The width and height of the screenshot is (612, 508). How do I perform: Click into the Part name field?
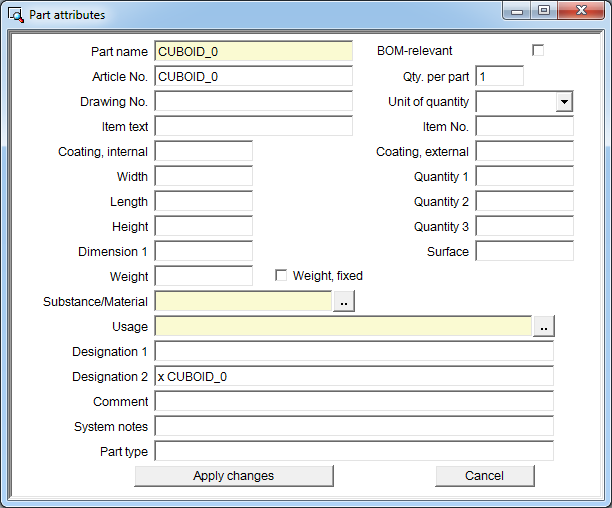click(253, 52)
